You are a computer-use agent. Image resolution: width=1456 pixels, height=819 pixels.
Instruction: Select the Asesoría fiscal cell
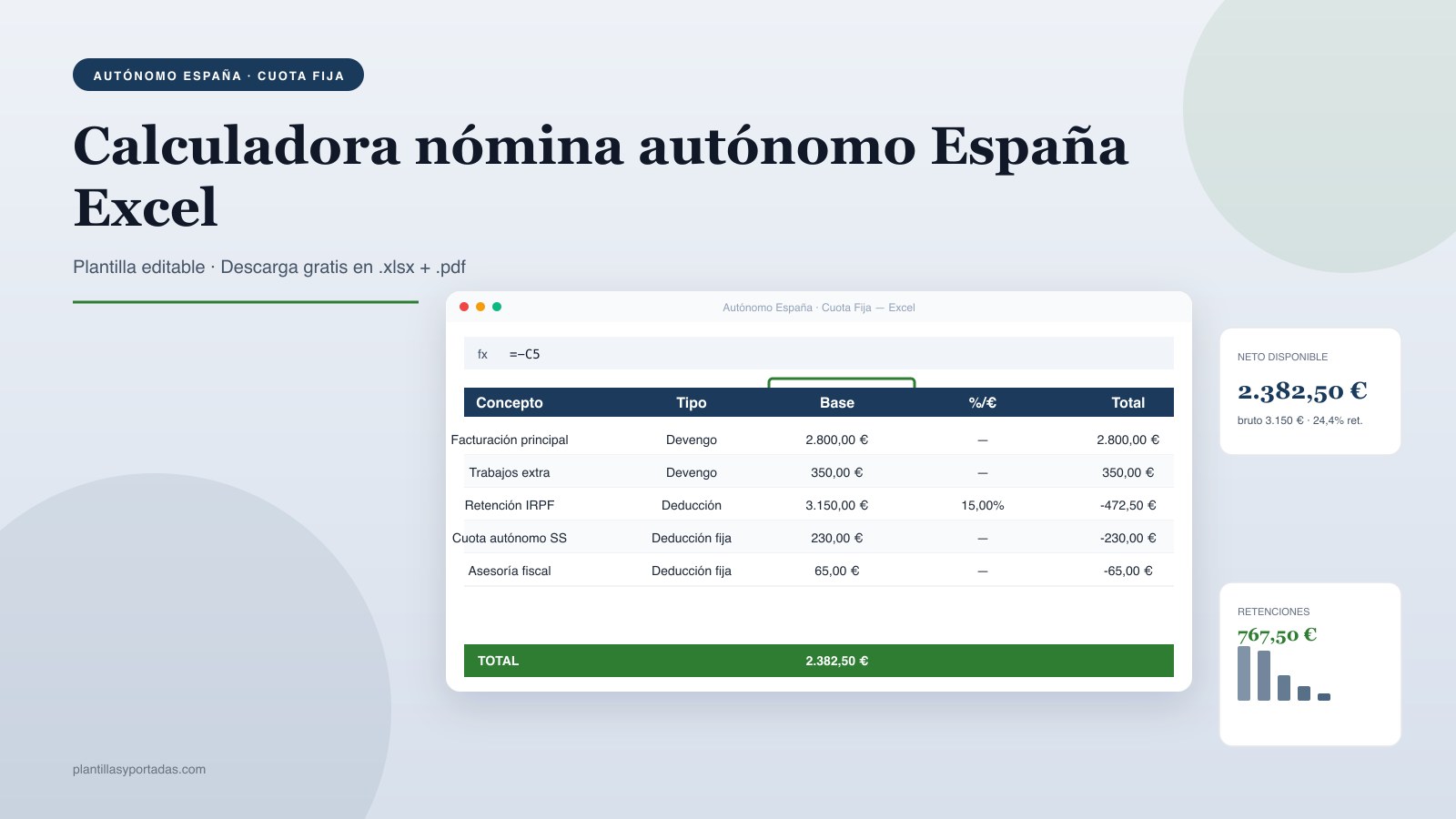pos(510,571)
